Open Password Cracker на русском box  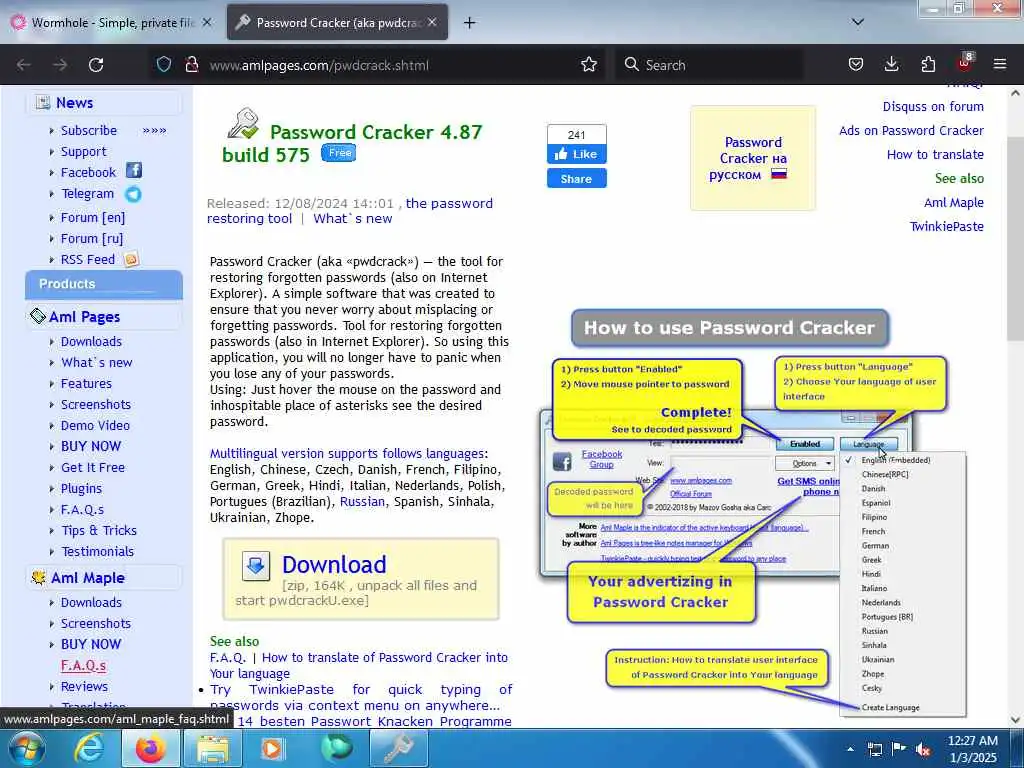pyautogui.click(x=753, y=158)
